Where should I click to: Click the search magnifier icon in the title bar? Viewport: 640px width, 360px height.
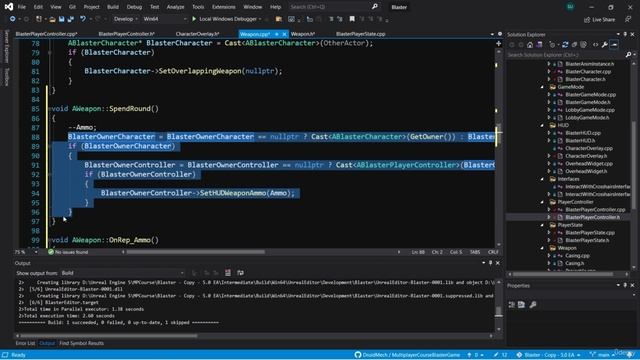point(375,7)
